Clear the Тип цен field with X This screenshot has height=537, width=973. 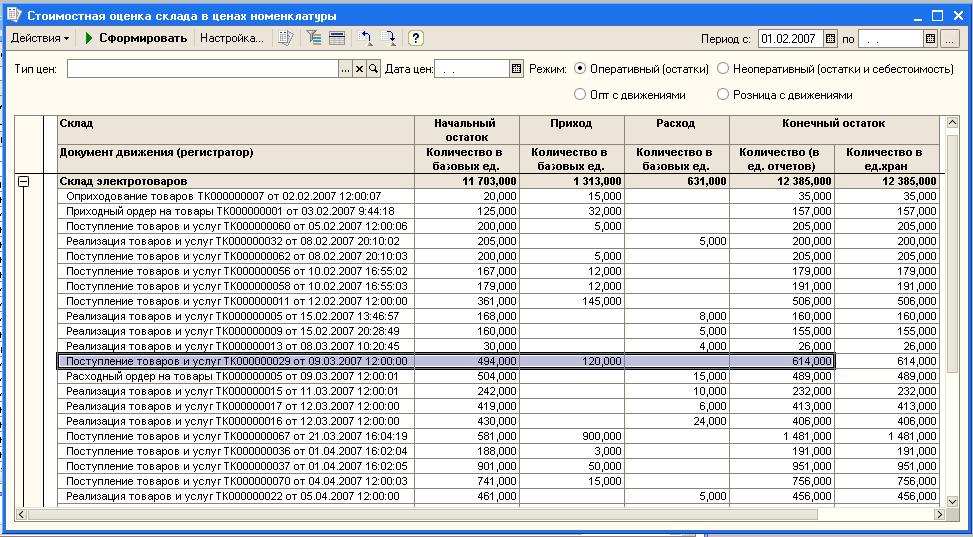coord(359,69)
